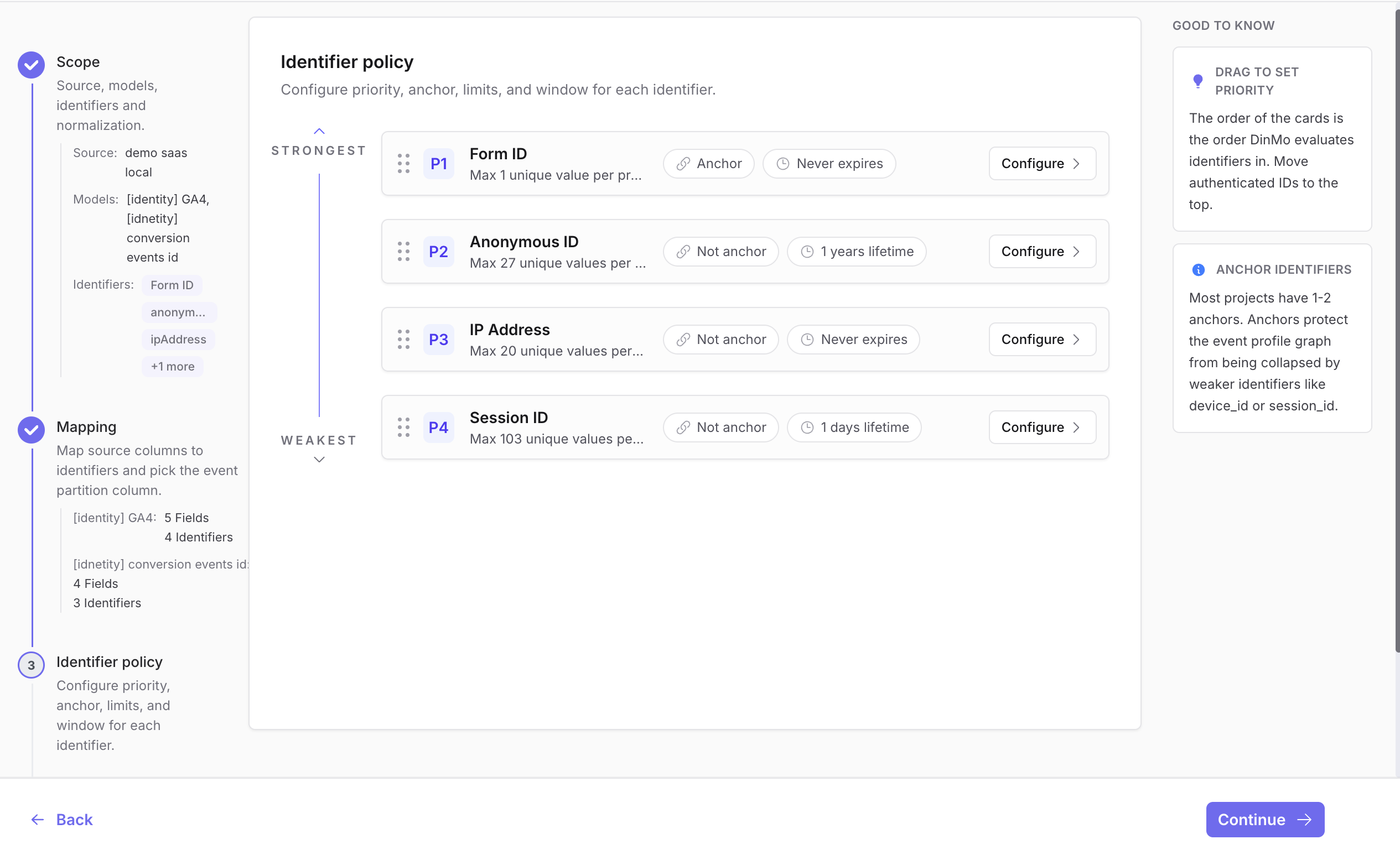Click the Anchor chip on Form ID

(x=708, y=164)
